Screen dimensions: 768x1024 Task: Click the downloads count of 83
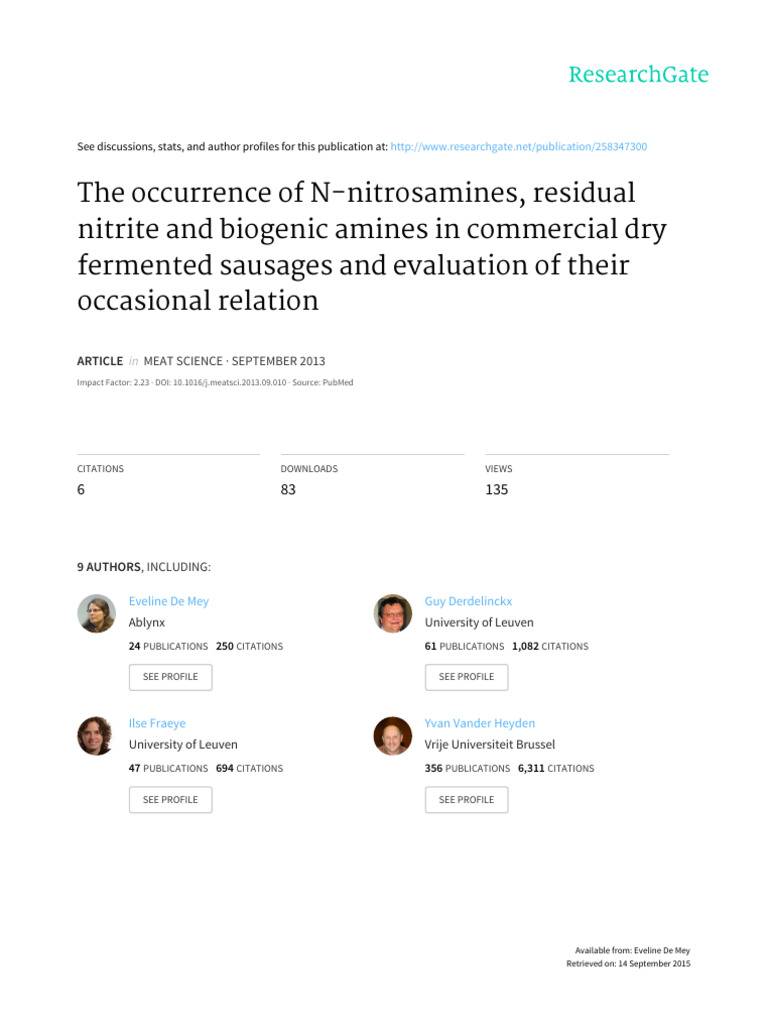(x=289, y=490)
